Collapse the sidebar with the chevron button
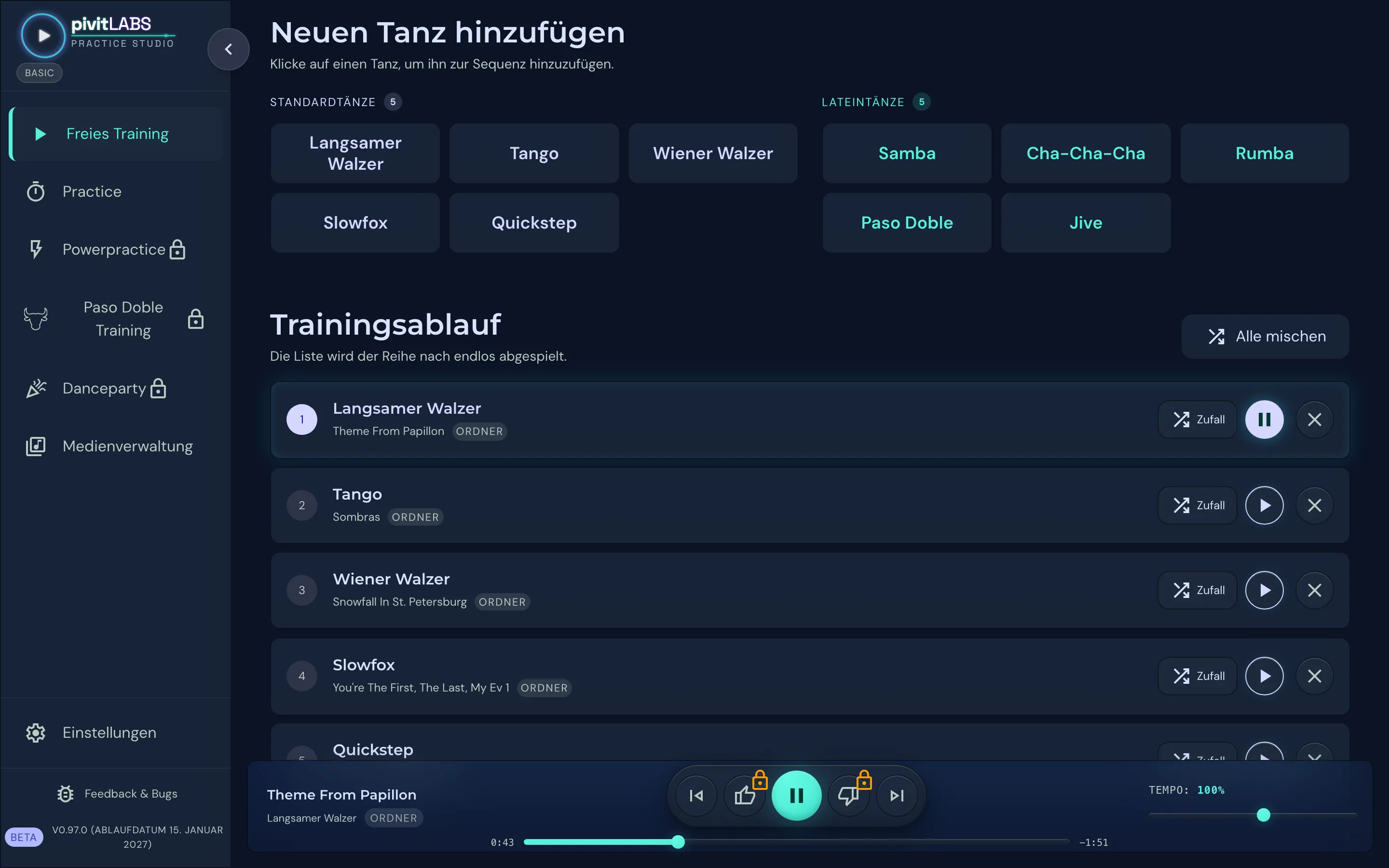 click(229, 49)
